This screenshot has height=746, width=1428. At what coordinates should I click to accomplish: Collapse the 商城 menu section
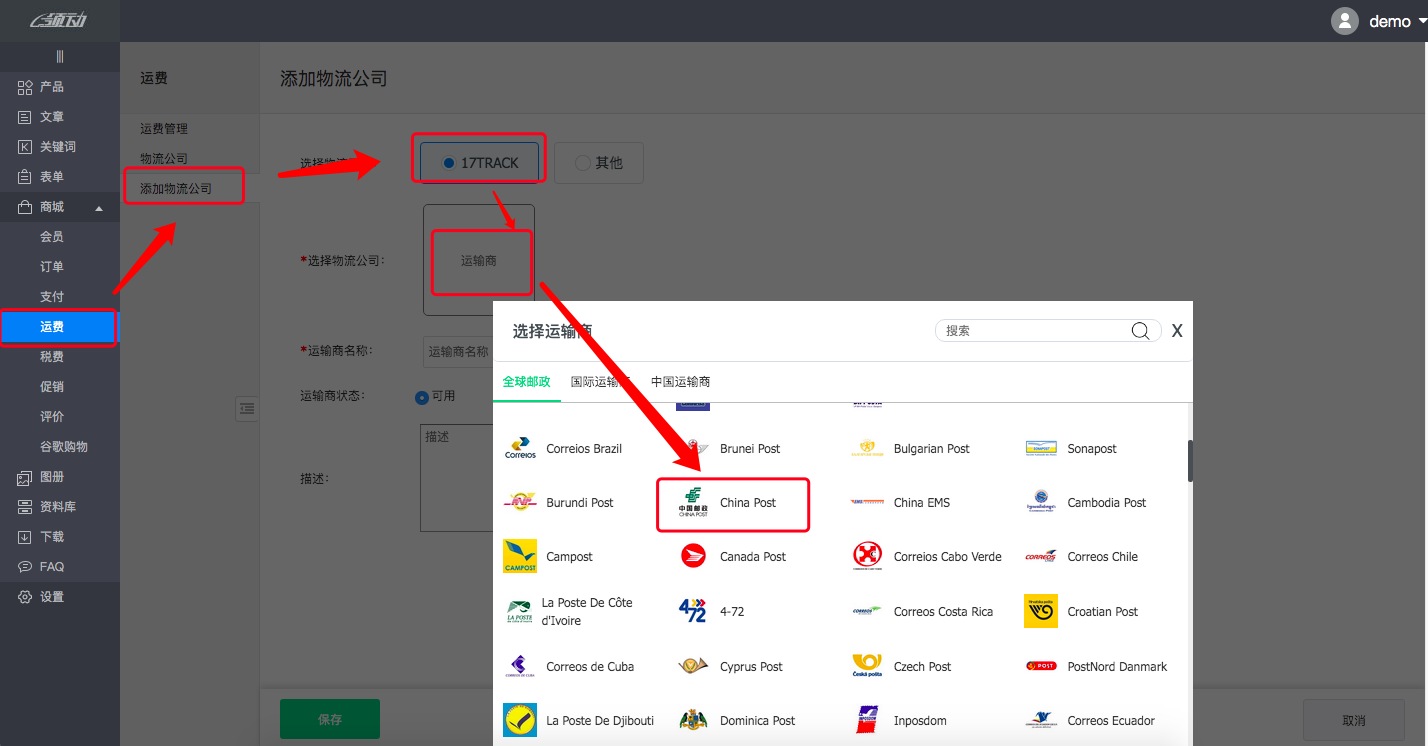tap(98, 208)
